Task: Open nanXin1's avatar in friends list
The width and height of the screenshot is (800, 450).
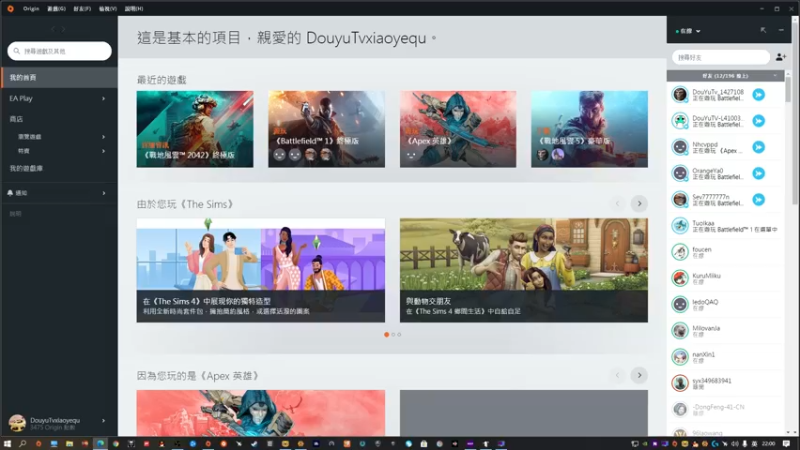Action: coord(680,357)
